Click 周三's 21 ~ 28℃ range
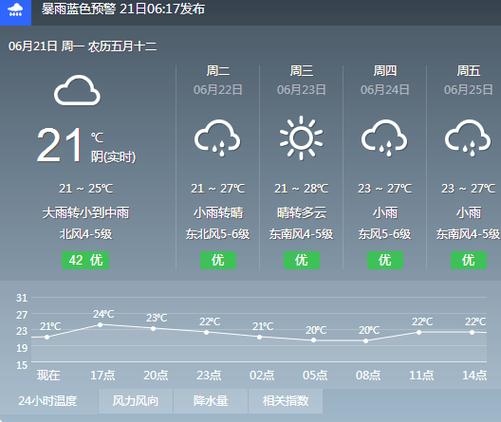 click(301, 189)
